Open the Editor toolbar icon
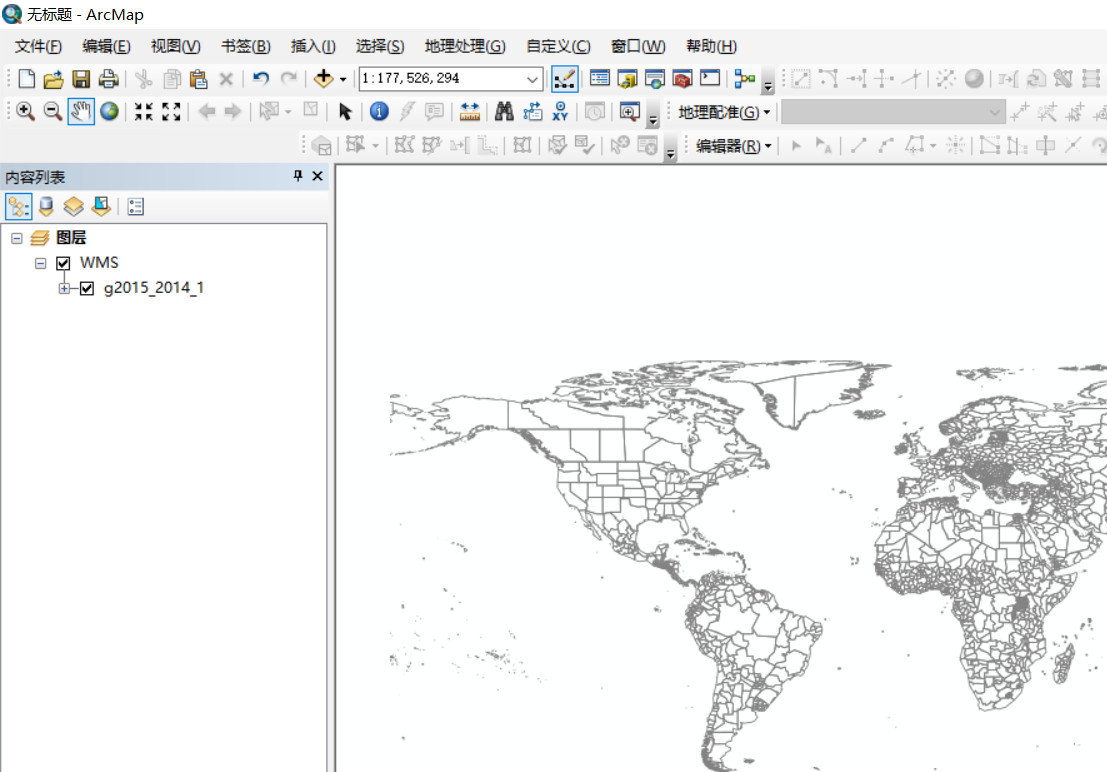Screen dimensions: 1107x772 (x=565, y=78)
